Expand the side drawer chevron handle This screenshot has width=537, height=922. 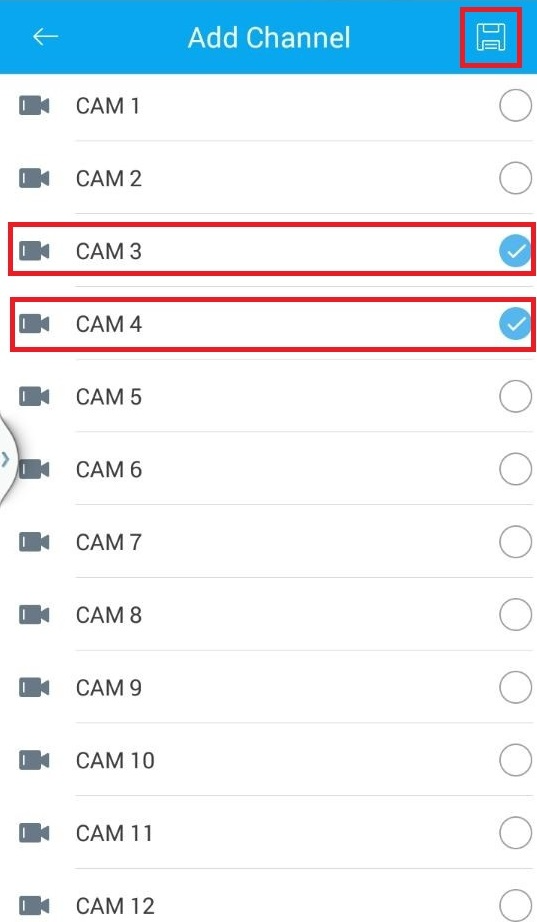[7, 459]
